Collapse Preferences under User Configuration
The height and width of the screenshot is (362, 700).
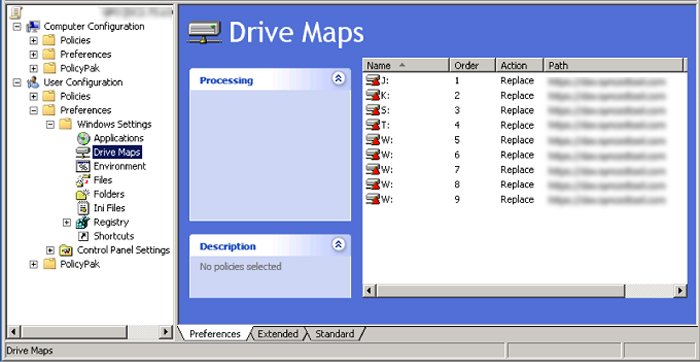pos(33,110)
